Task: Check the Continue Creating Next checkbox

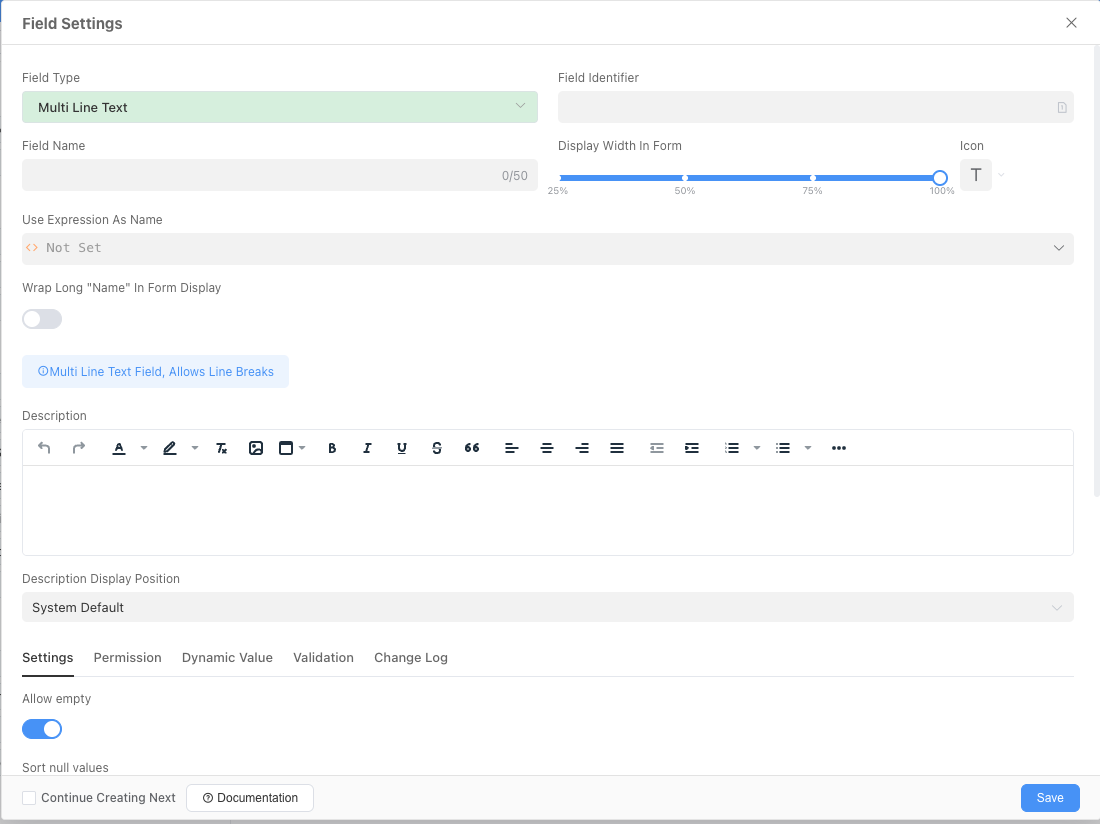Action: click(30, 798)
